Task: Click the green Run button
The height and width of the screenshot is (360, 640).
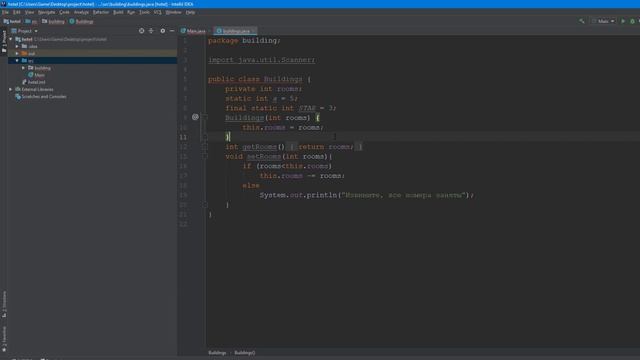Action: pyautogui.click(x=623, y=21)
